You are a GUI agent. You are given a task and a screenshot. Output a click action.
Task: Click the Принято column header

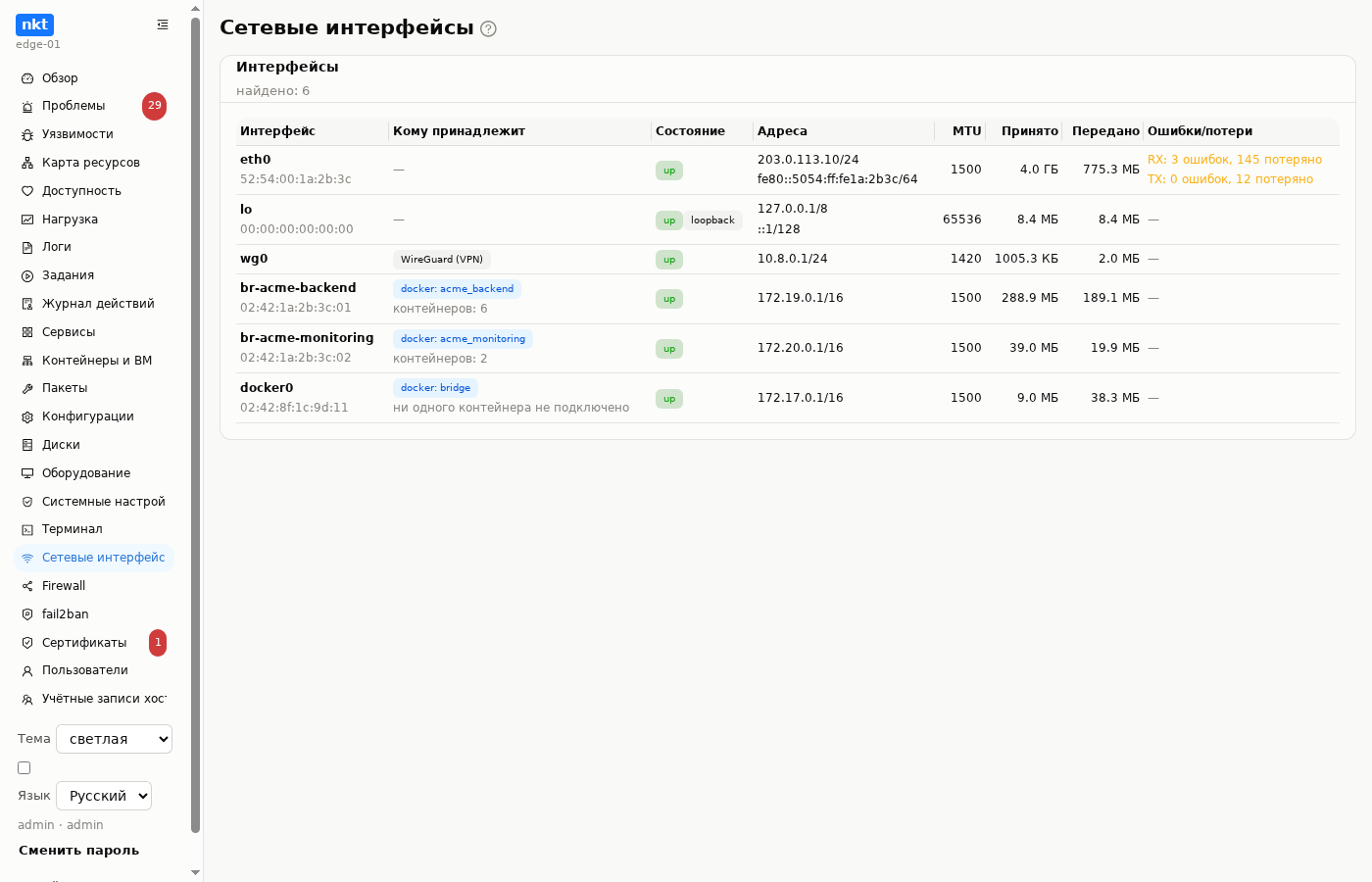point(1029,131)
